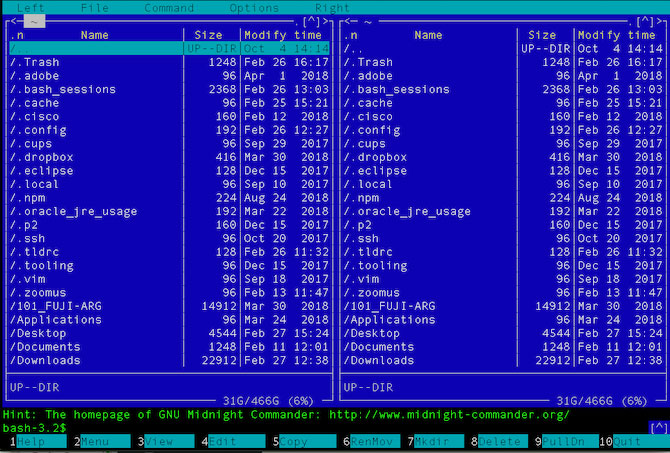The height and width of the screenshot is (453, 670).
Task: Click the 8 Delete function key
Action: [x=502, y=441]
